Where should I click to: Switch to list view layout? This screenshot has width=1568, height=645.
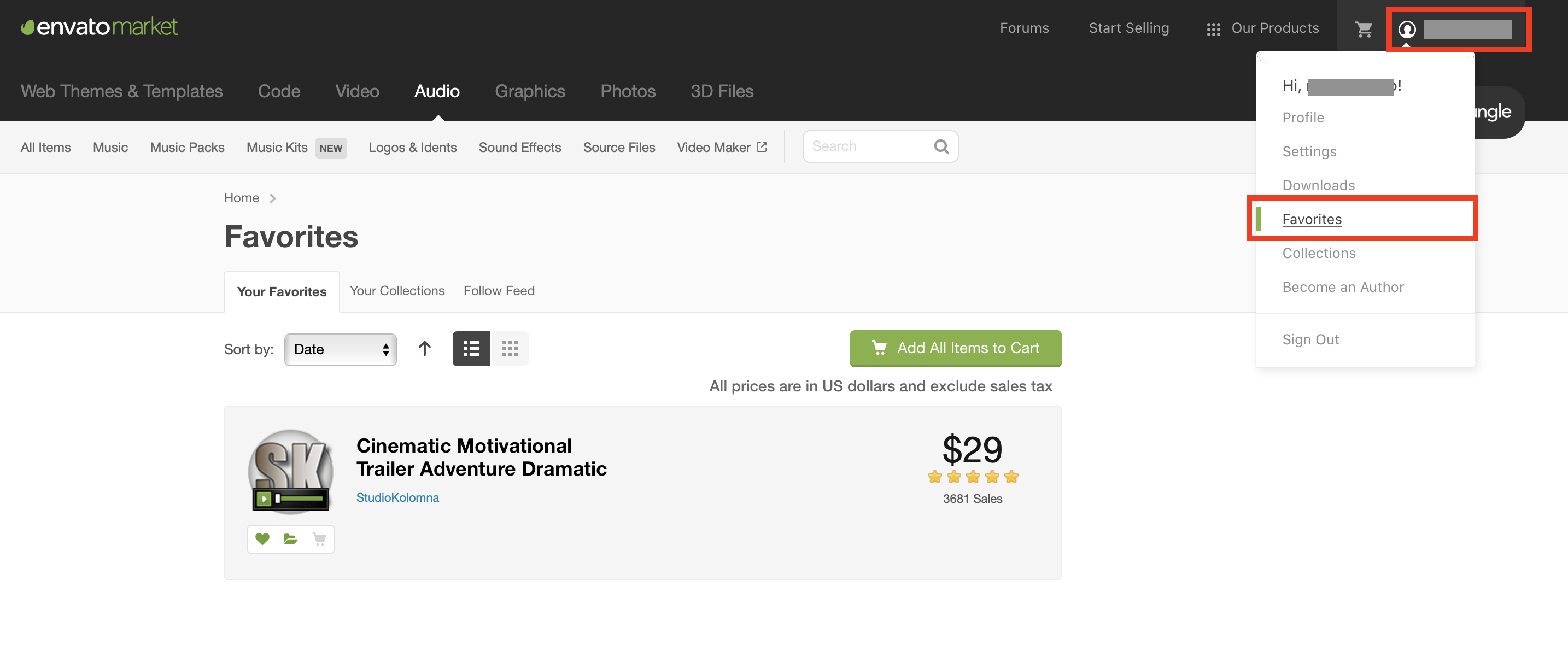tap(471, 349)
